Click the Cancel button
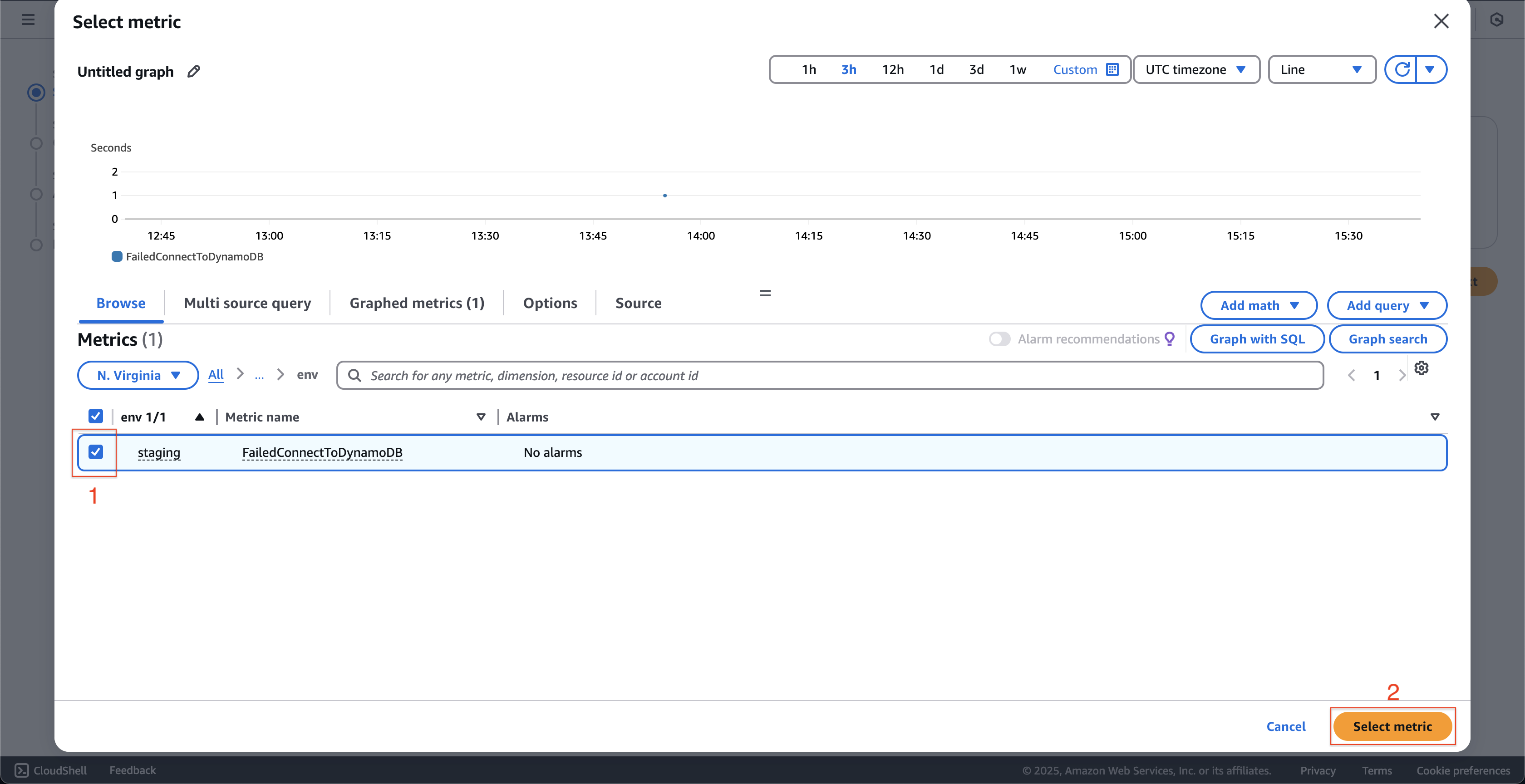Image resolution: width=1525 pixels, height=784 pixels. coord(1286,726)
